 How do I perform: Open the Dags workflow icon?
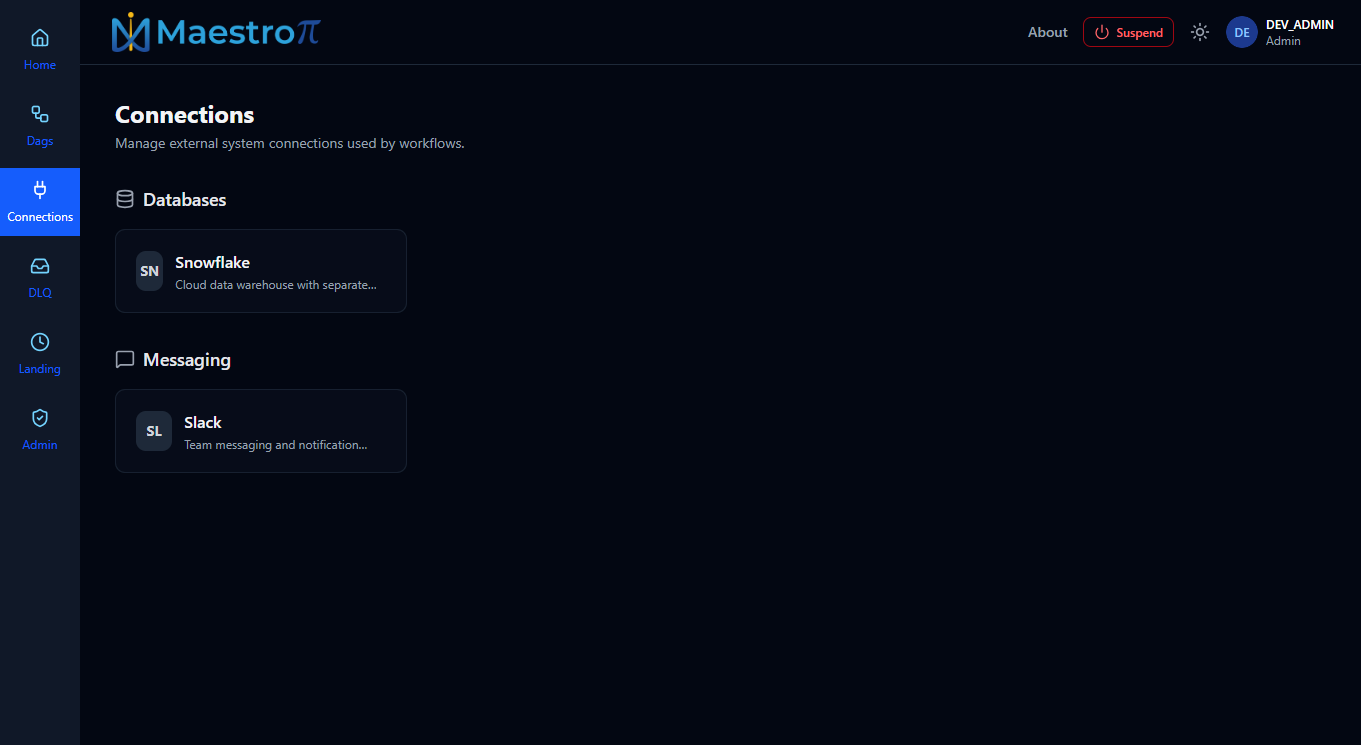pos(40,114)
